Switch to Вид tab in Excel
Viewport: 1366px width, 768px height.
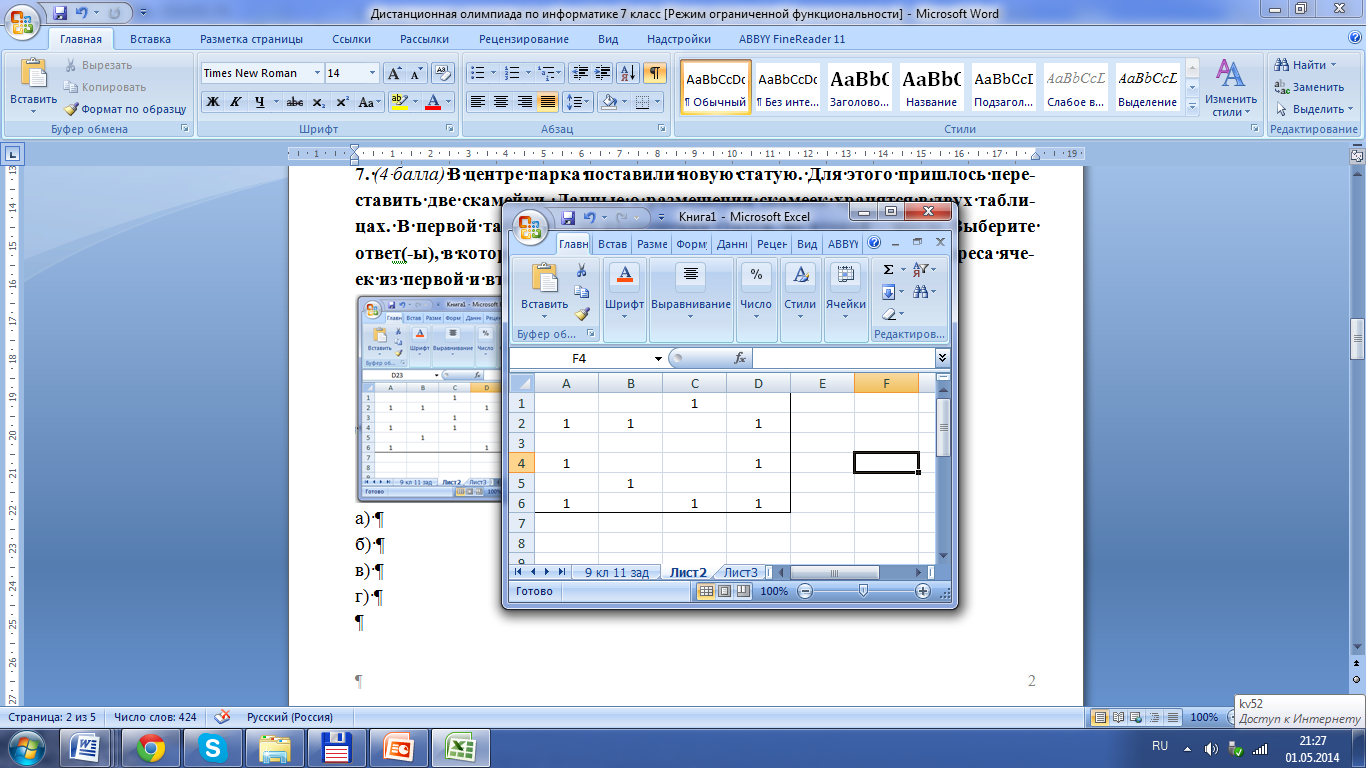[x=807, y=243]
